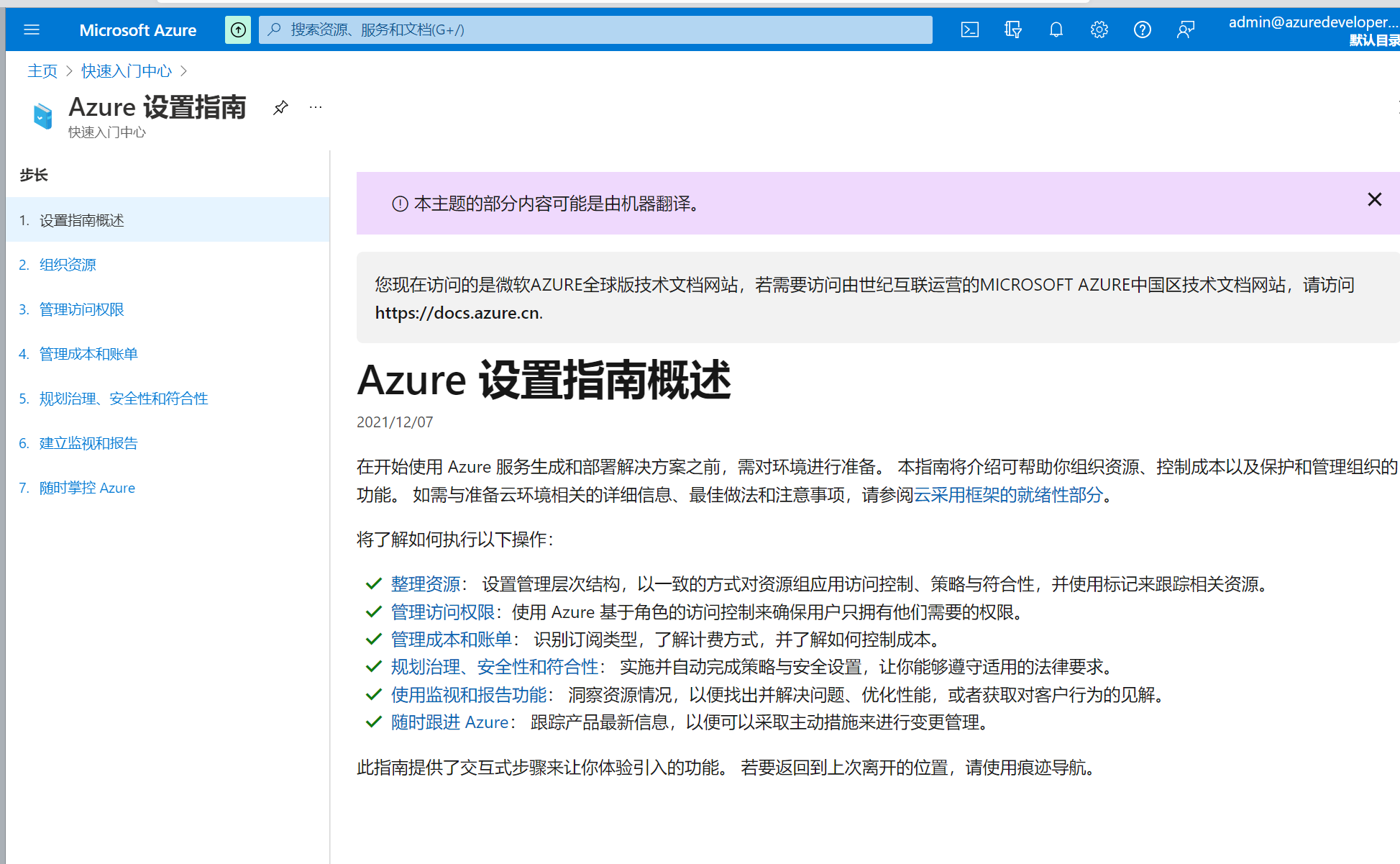Pin the Azure 设置指南 page to dashboard
This screenshot has width=1400, height=864.
tap(280, 107)
